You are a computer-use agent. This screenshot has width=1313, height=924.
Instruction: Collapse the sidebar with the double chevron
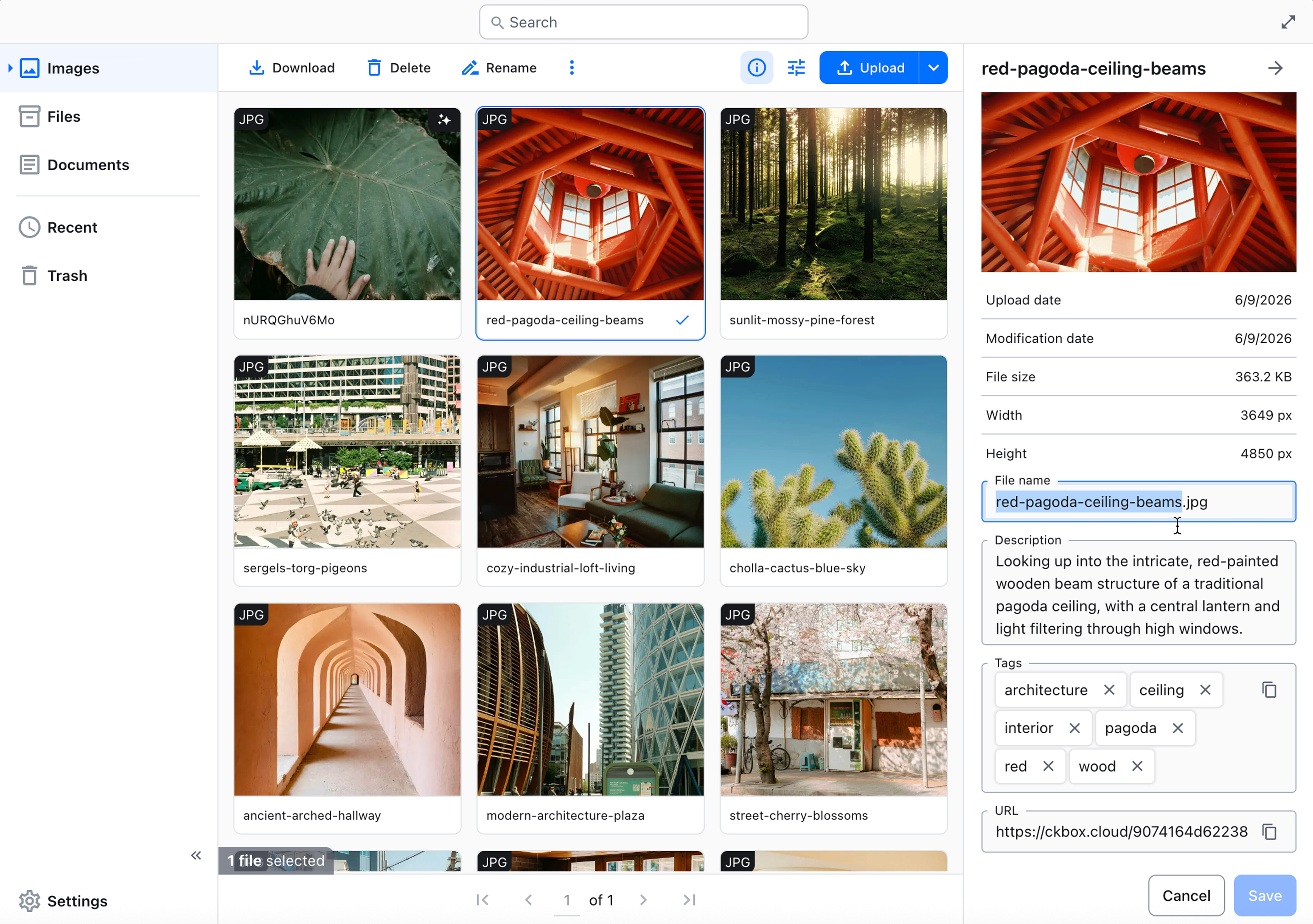click(196, 855)
